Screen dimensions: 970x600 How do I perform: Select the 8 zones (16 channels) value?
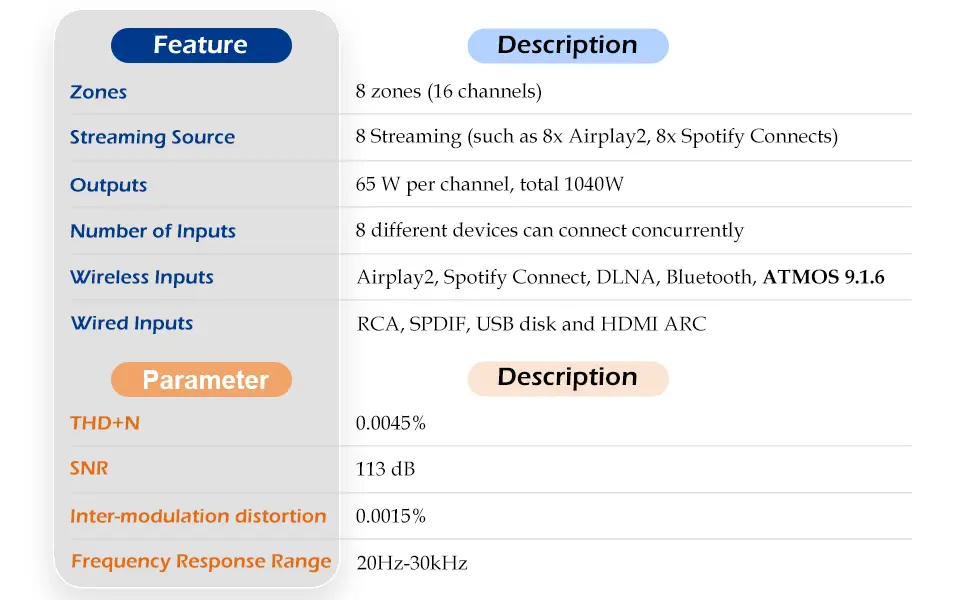pyautogui.click(x=448, y=92)
